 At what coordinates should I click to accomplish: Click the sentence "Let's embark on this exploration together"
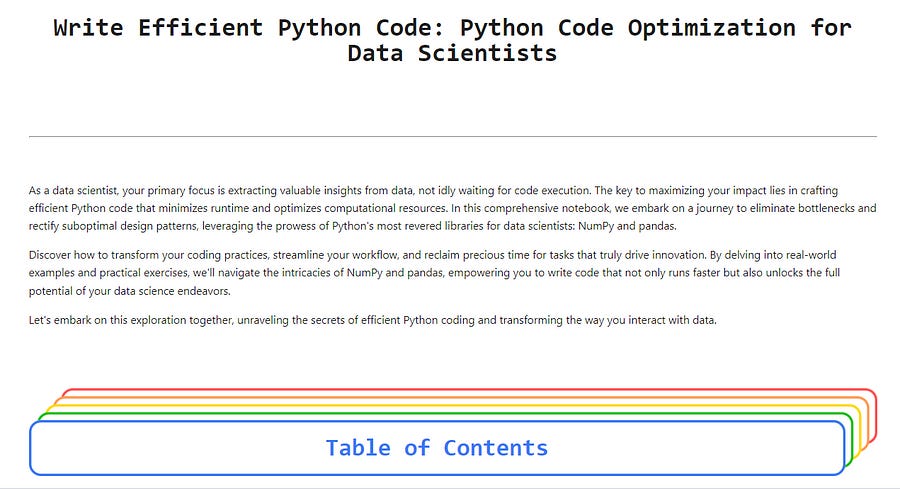point(373,320)
